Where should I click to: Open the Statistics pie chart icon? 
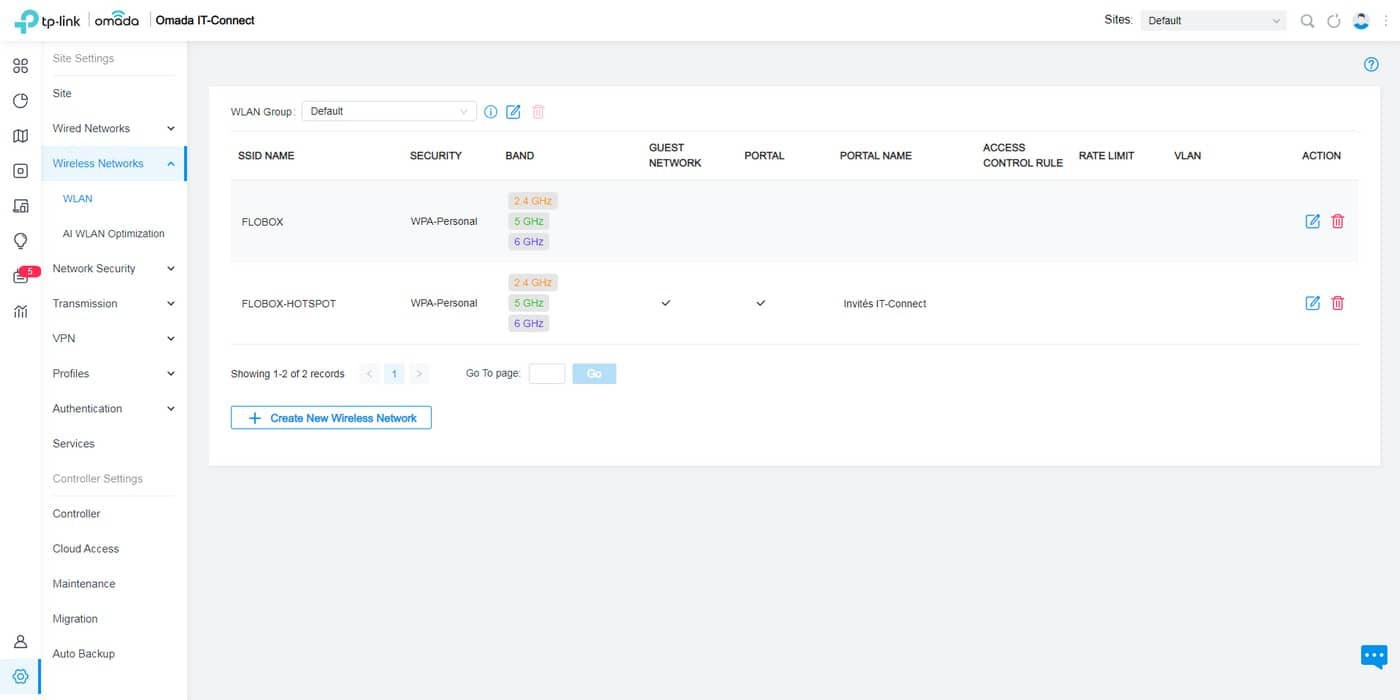20,100
